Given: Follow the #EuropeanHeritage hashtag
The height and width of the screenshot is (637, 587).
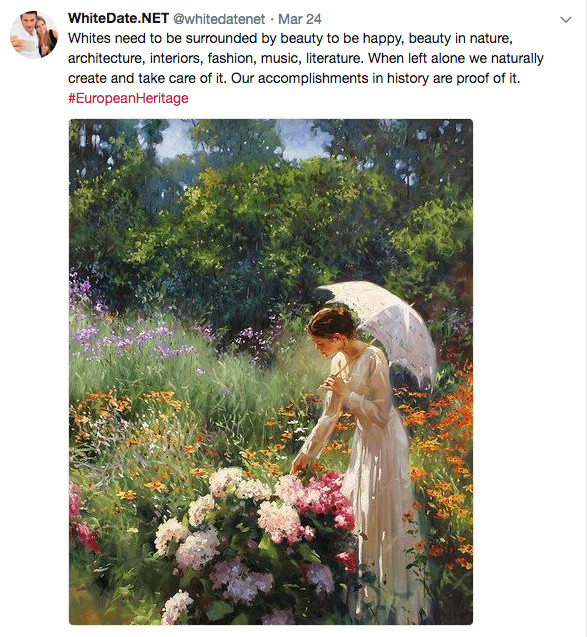Looking at the screenshot, I should tap(128, 98).
